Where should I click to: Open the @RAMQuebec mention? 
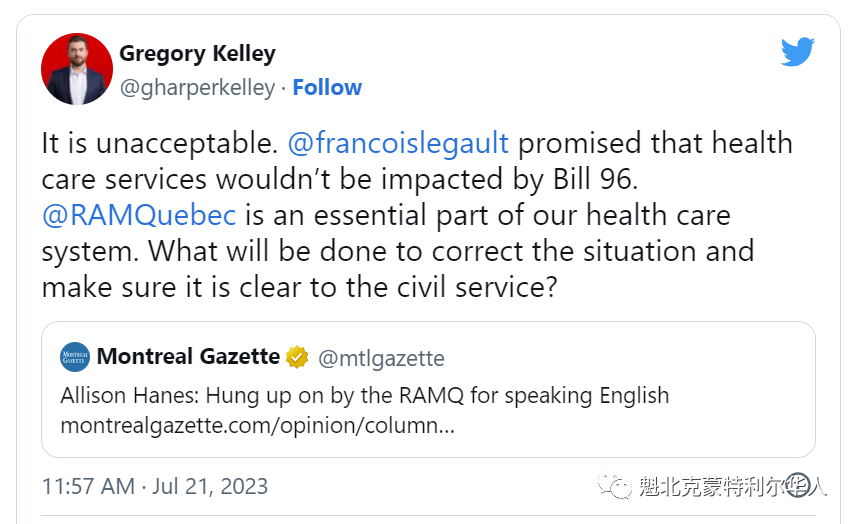[x=139, y=215]
